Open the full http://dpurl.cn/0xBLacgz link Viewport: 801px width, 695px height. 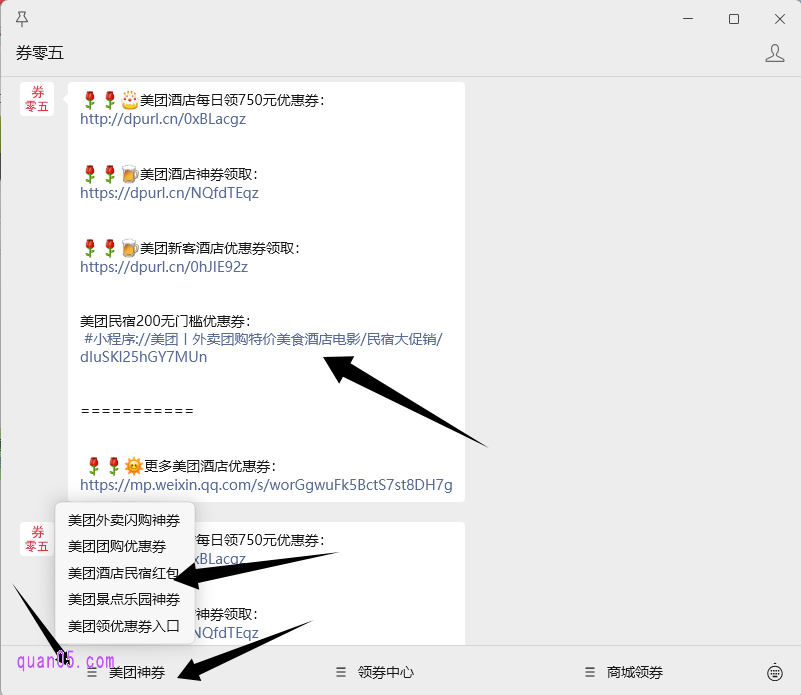point(163,119)
